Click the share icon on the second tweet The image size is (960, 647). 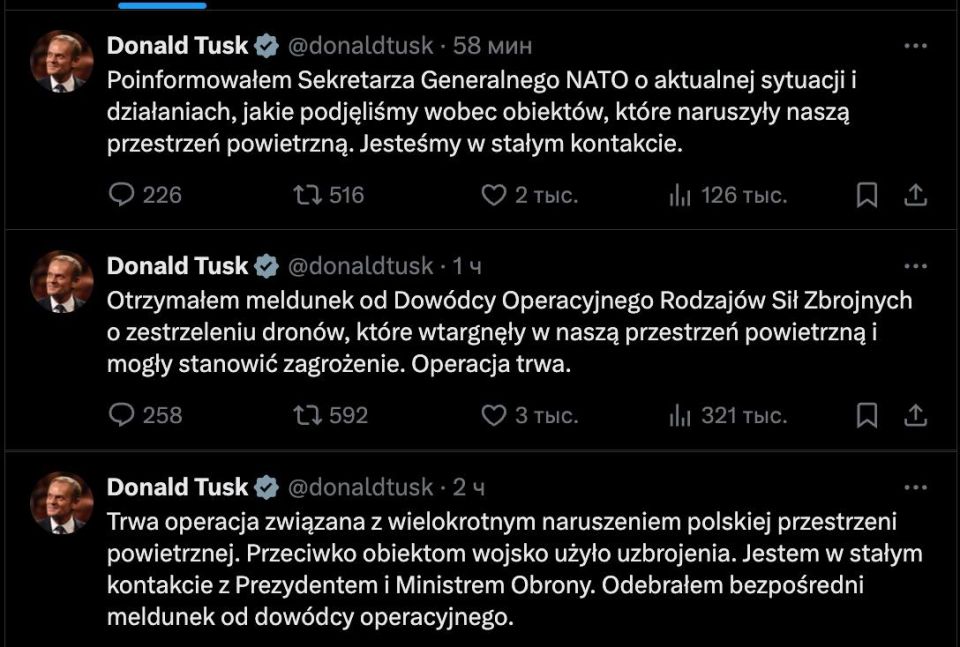pyautogui.click(x=917, y=417)
